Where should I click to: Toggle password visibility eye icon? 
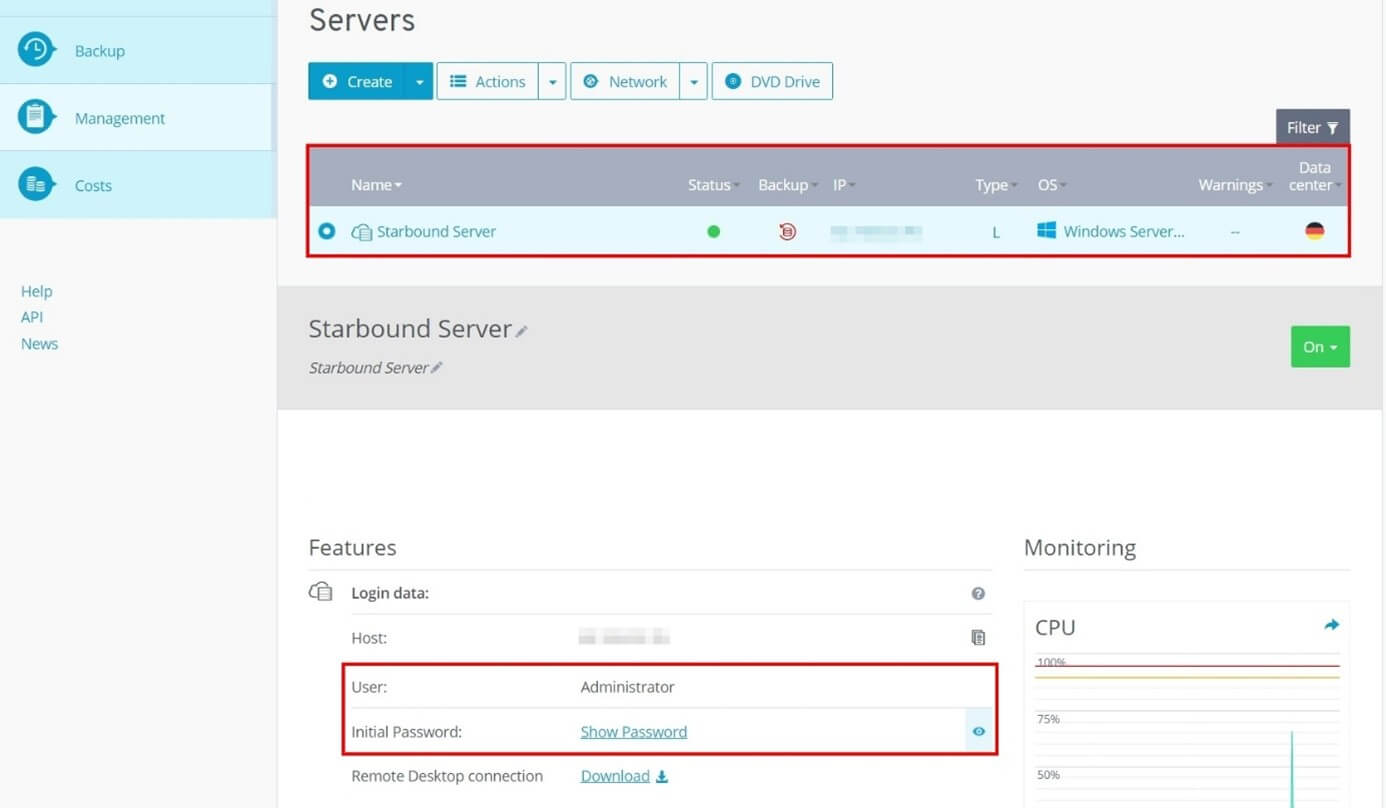pyautogui.click(x=978, y=731)
